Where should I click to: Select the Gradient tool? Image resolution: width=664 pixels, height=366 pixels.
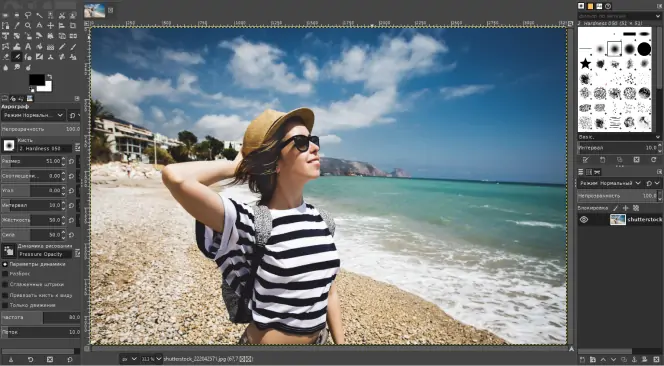pyautogui.click(x=50, y=47)
